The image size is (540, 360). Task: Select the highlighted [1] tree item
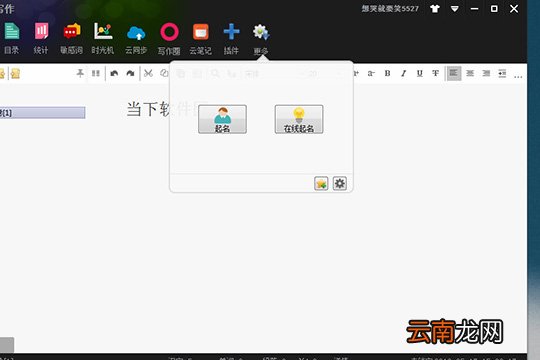(x=42, y=113)
